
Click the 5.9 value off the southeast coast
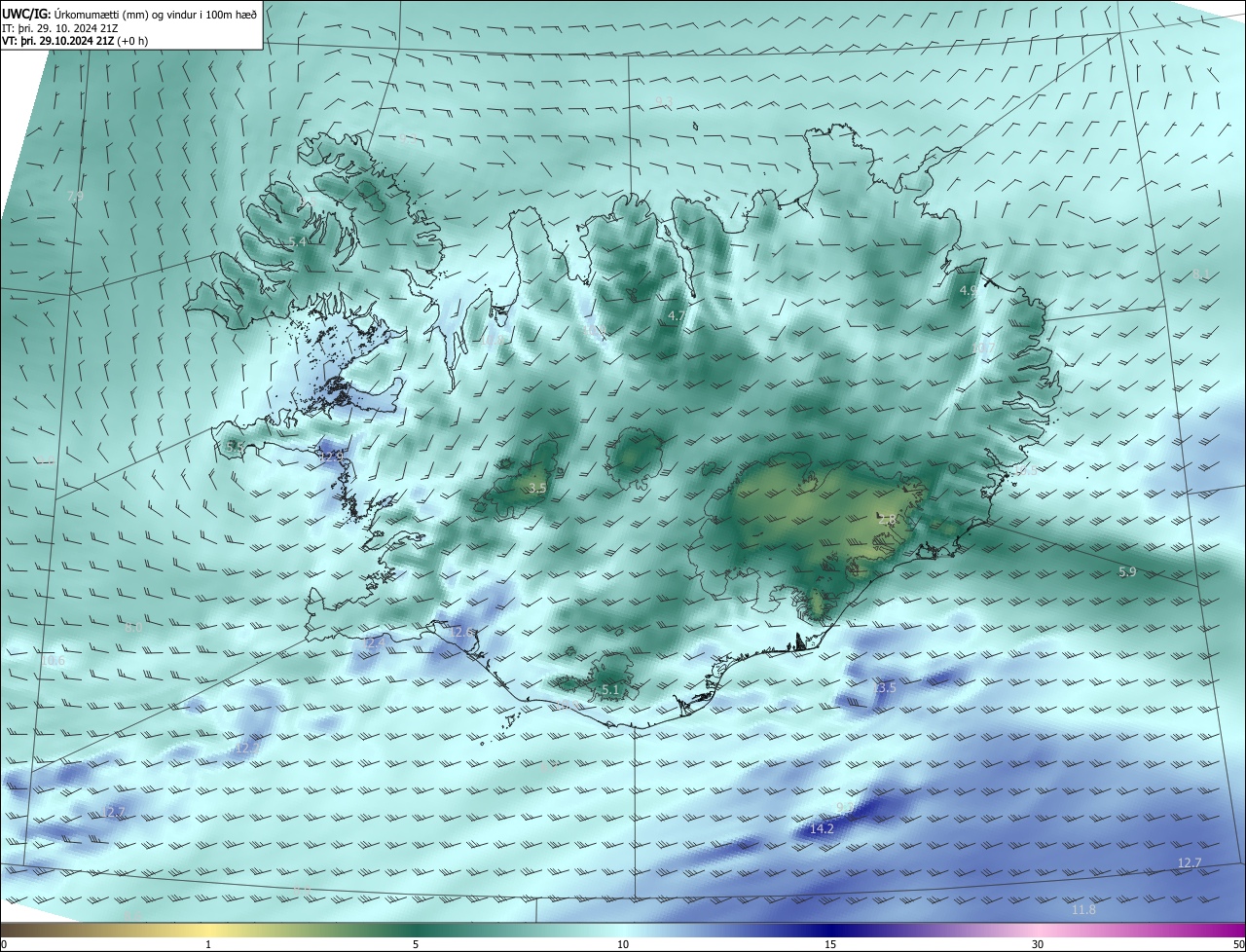coord(1127,572)
